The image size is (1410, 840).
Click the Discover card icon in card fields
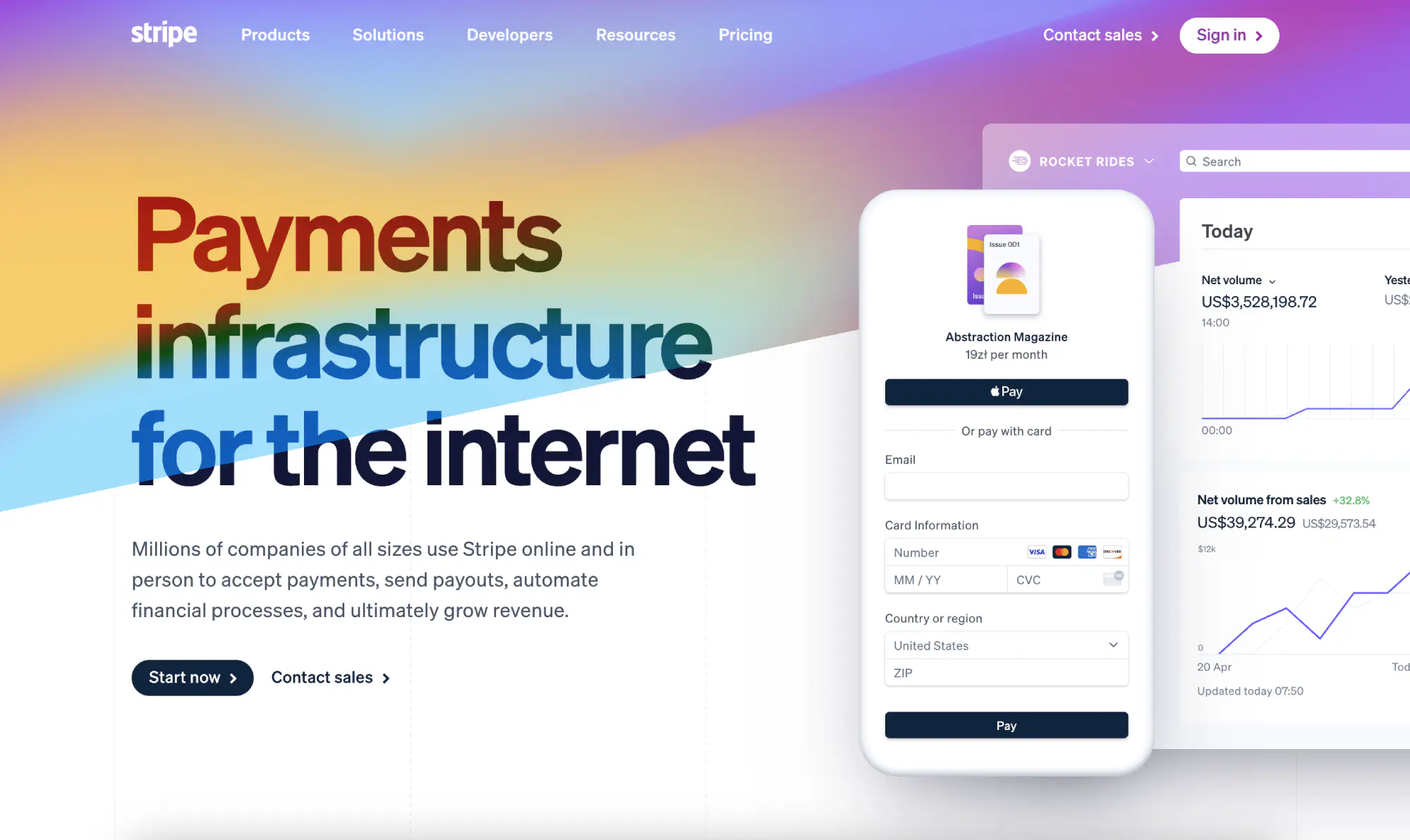coord(1111,552)
